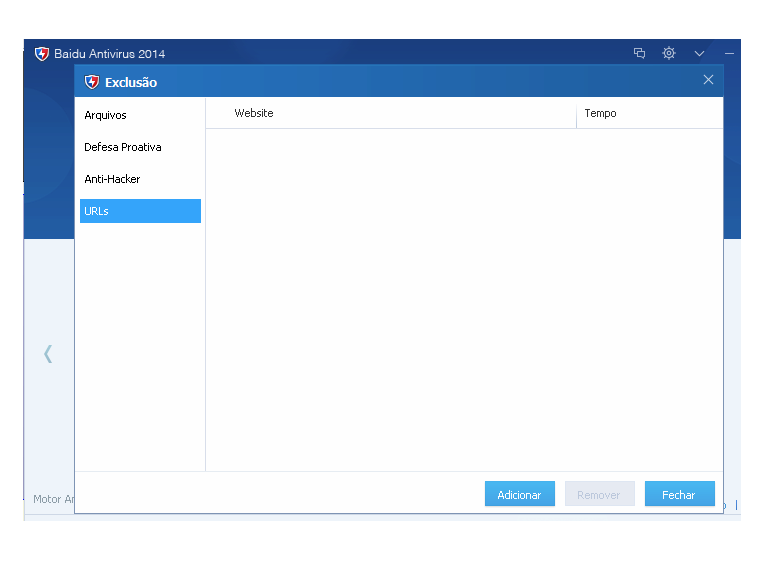Click the Exclusão dialog shield icon

[x=91, y=82]
